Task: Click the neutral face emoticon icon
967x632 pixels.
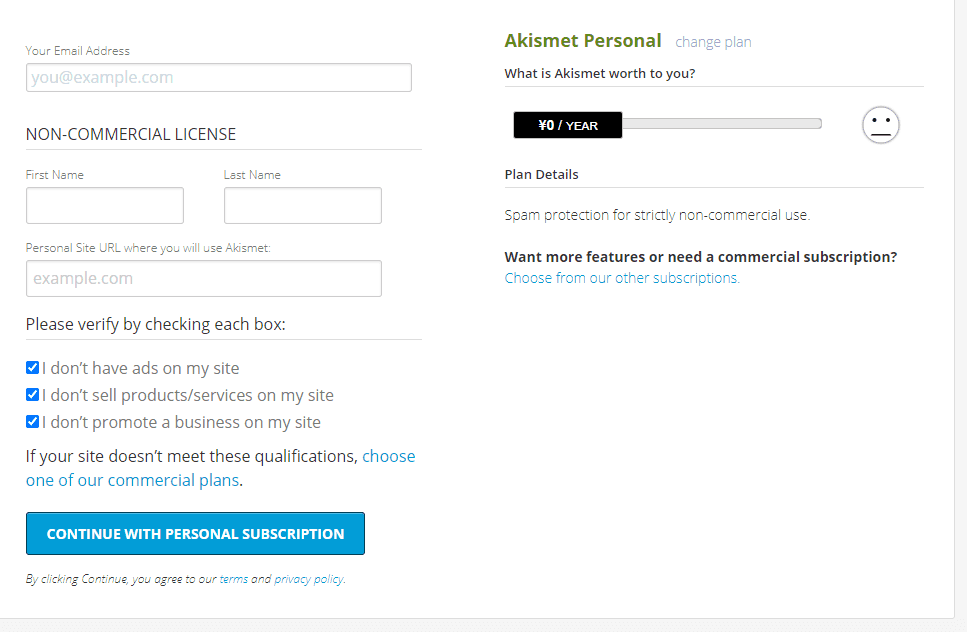Action: point(880,125)
